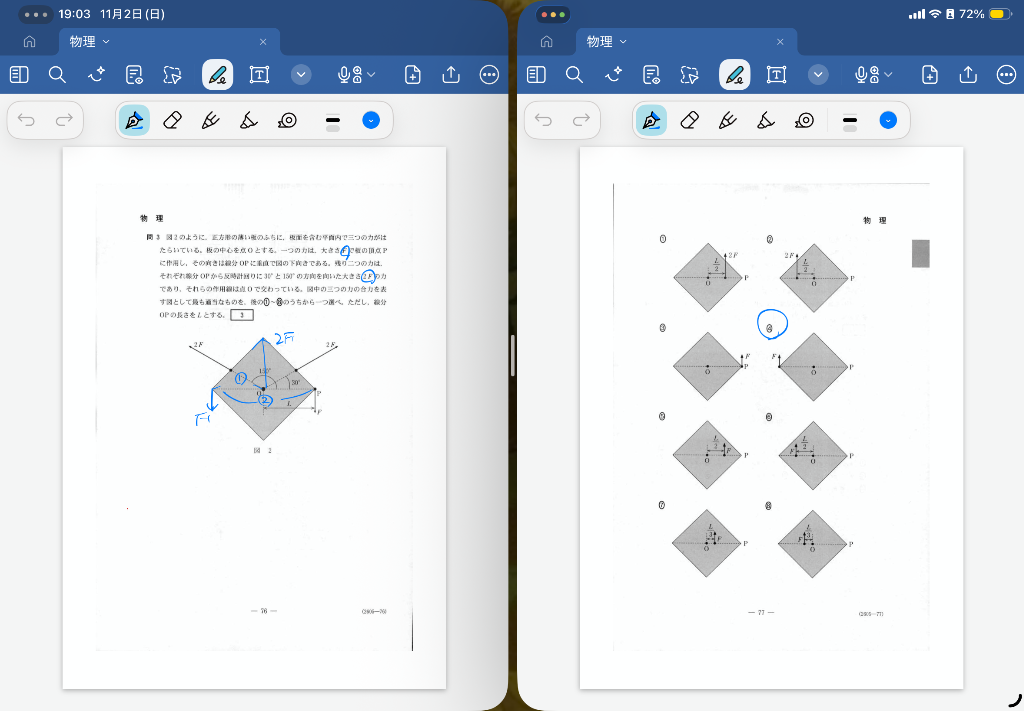The width and height of the screenshot is (1024, 711).
Task: Tap the share icon in left window
Action: [x=451, y=75]
